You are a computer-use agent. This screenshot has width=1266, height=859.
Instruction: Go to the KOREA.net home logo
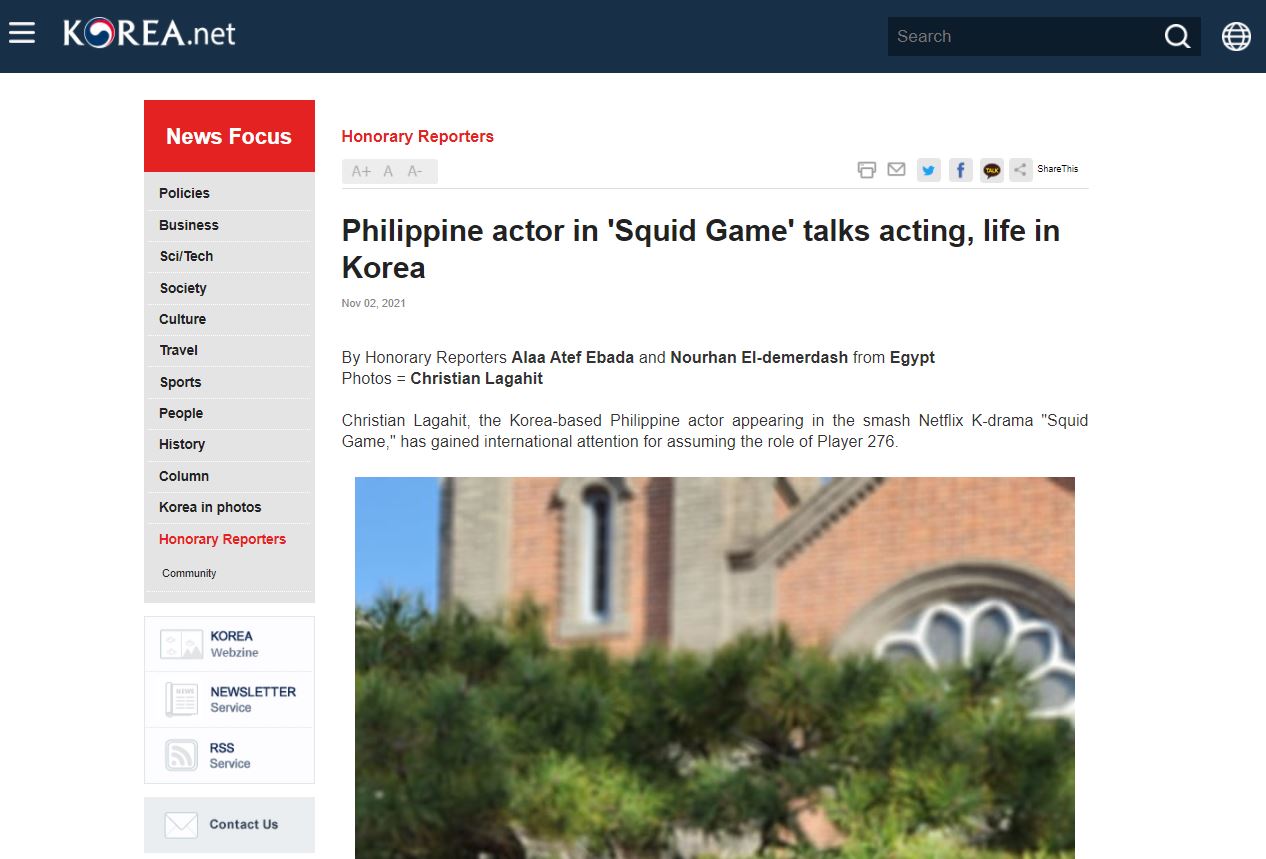tap(149, 34)
